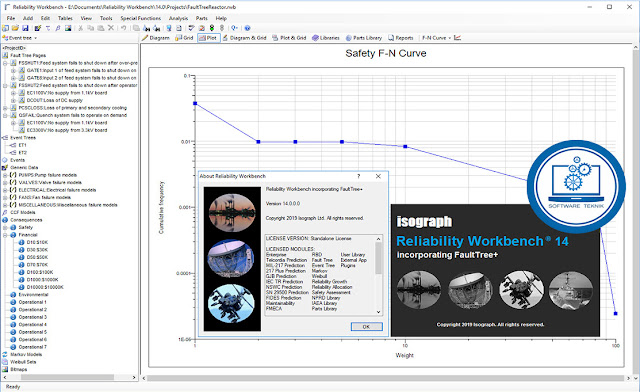This screenshot has height=392, width=640.
Task: Click the About dialog question mark button
Action: [x=358, y=176]
